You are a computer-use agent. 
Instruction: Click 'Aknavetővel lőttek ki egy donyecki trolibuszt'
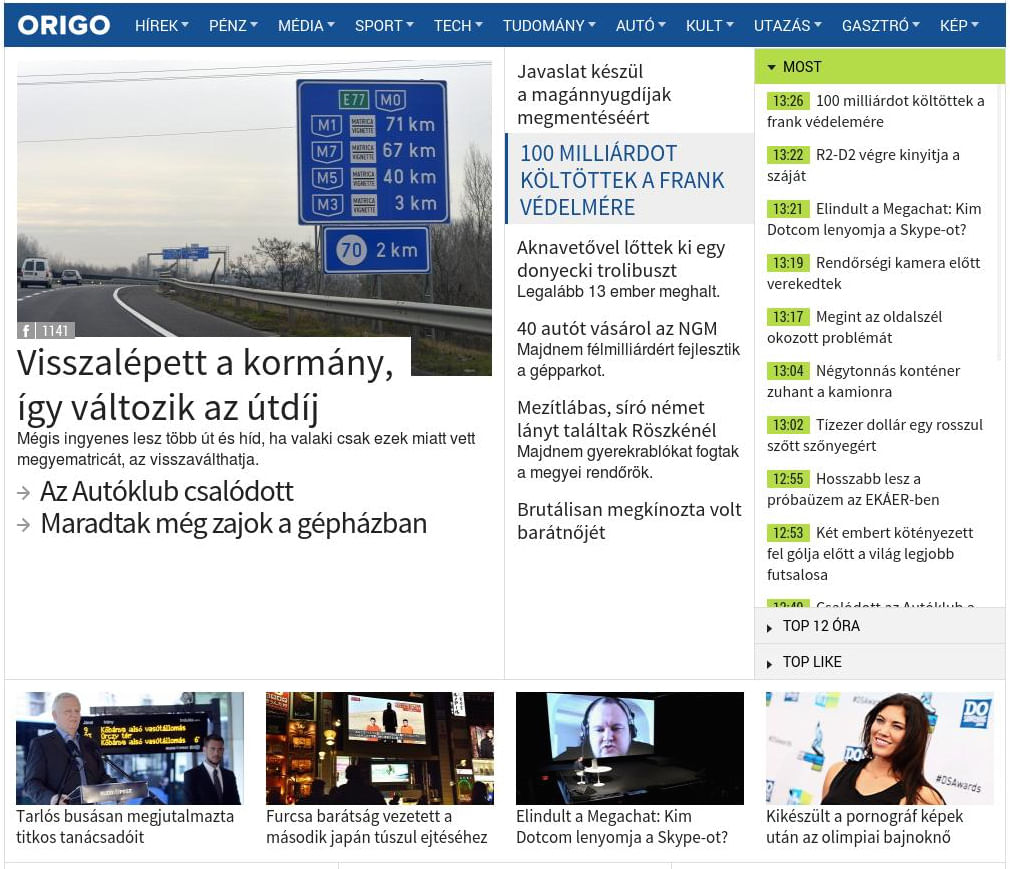coord(621,258)
